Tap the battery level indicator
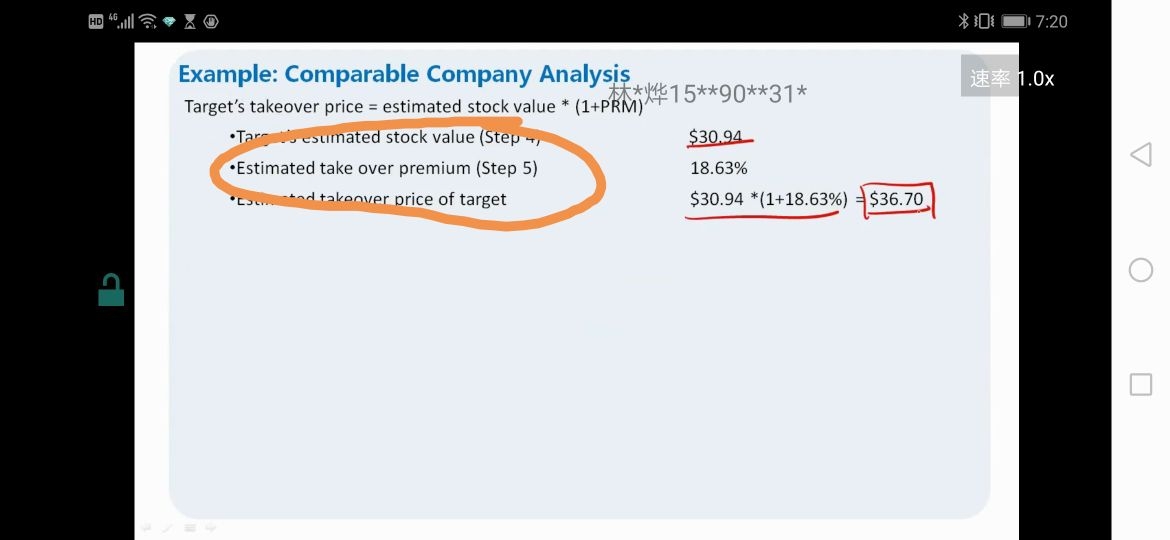 coord(1016,22)
